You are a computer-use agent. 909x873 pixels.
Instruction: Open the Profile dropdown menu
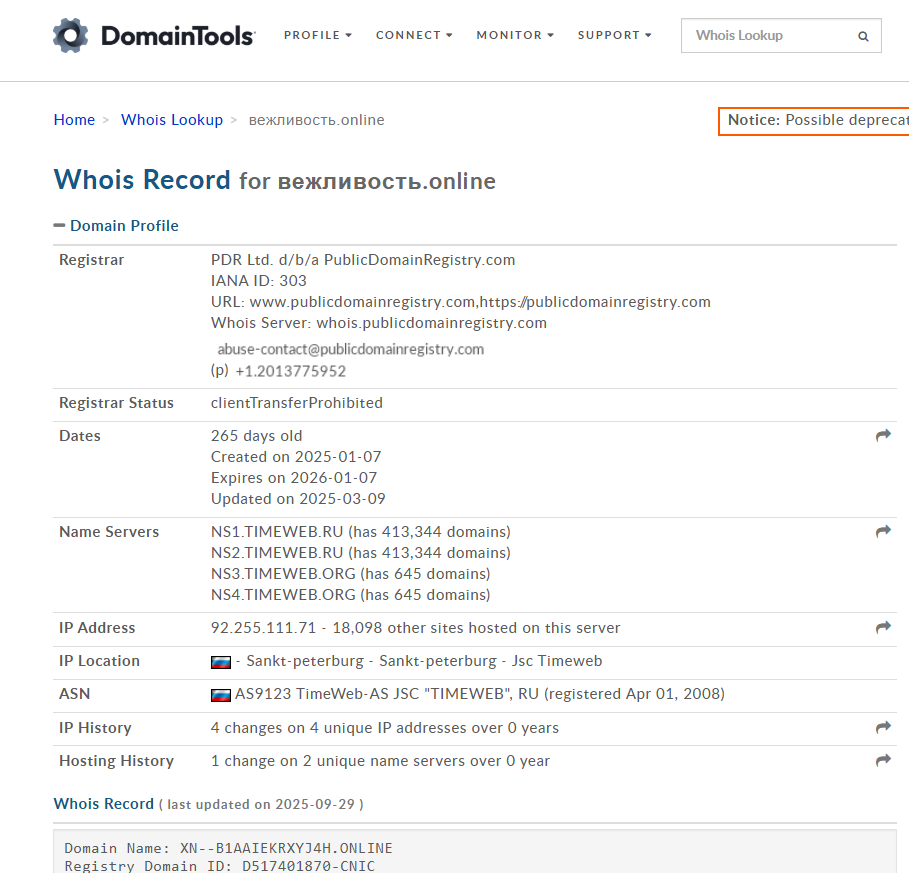point(318,35)
